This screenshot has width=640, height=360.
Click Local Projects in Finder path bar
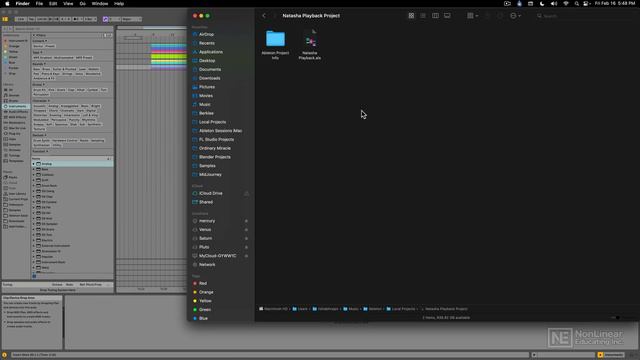401,309
